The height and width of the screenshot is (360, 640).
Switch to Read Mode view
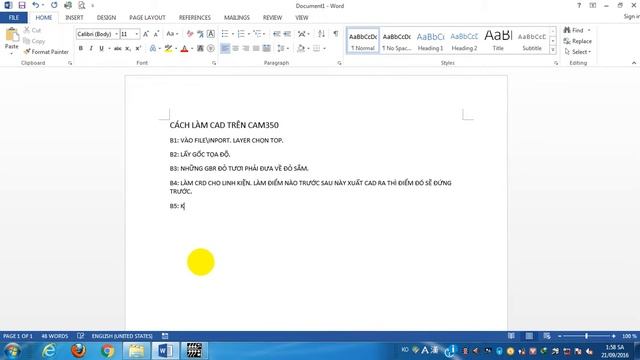coord(511,336)
